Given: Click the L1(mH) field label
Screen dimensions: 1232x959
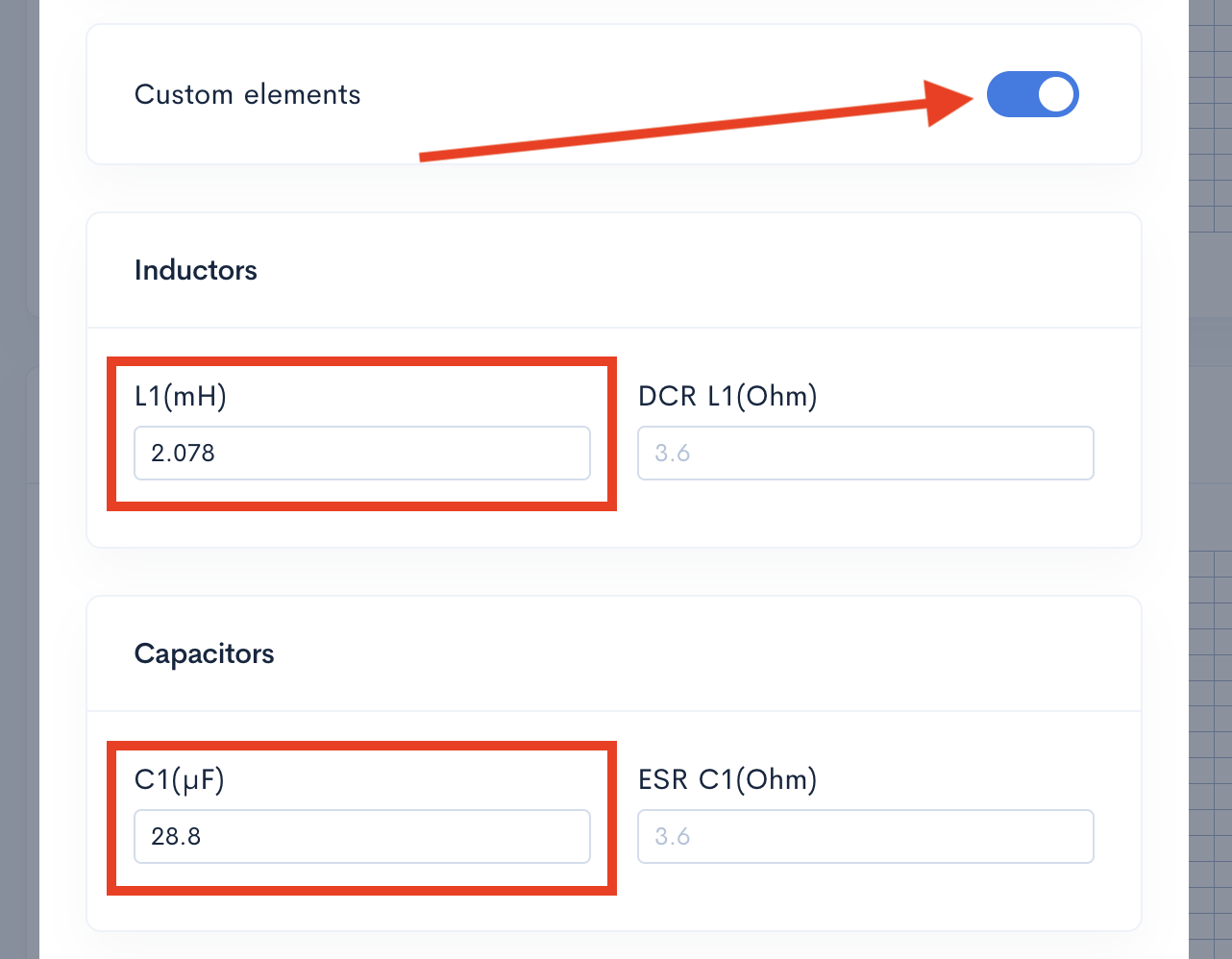Looking at the screenshot, I should pos(180,395).
